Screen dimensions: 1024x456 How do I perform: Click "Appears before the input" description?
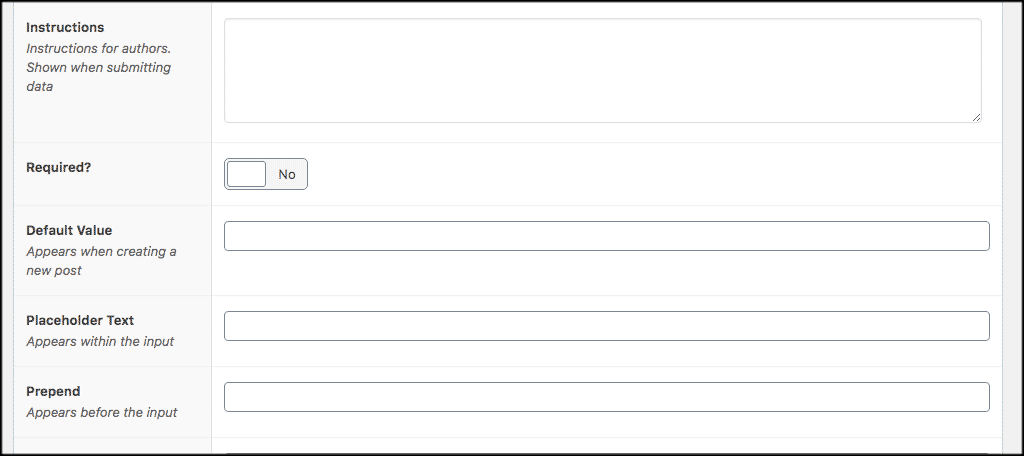(102, 412)
